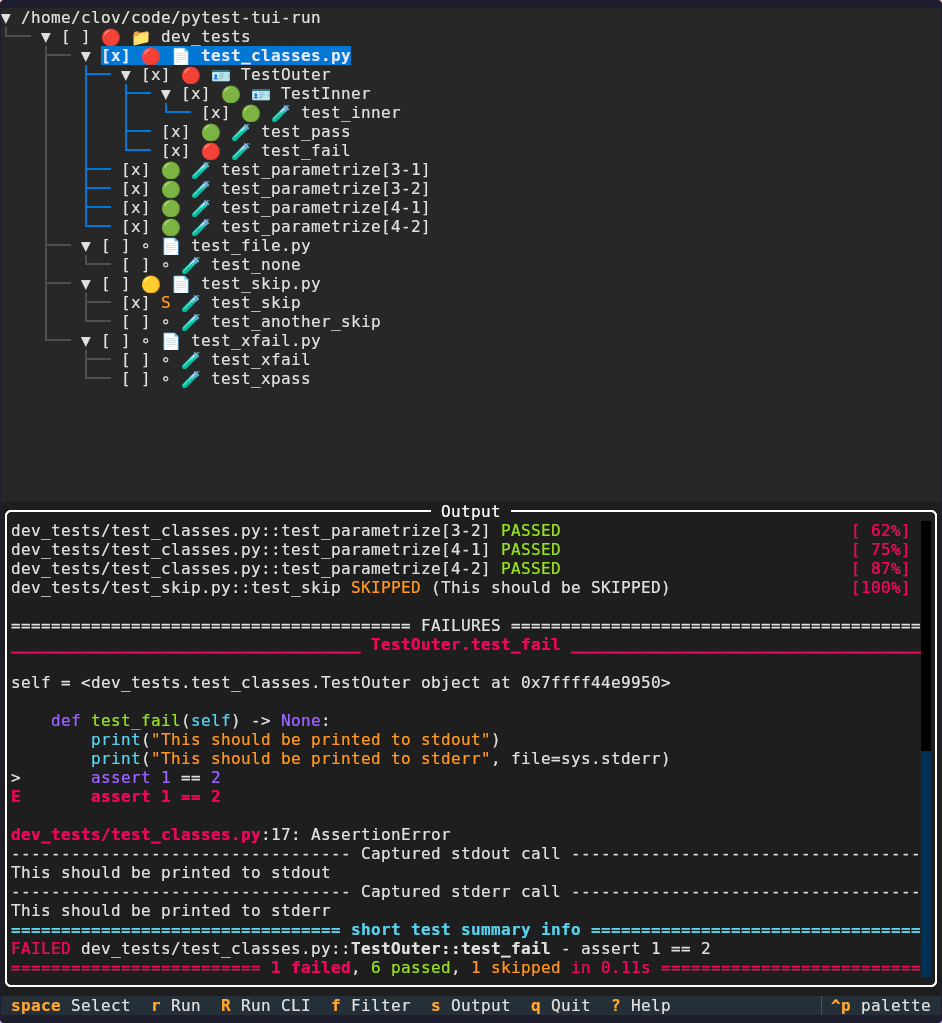Collapse the TestInner class node
942x1023 pixels.
[x=166, y=95]
